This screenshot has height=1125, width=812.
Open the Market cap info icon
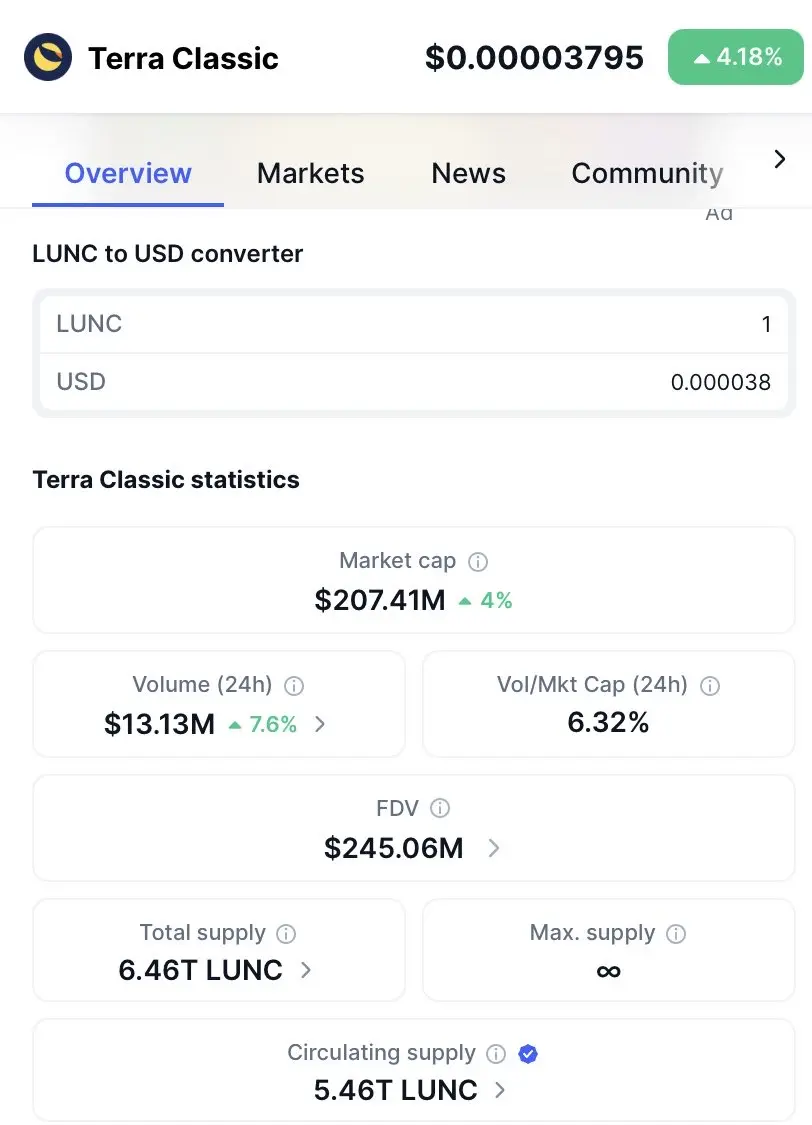point(478,562)
